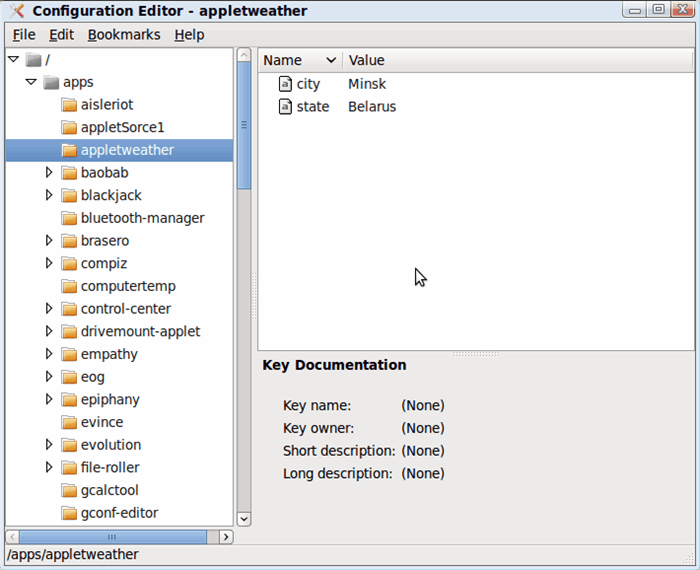
Task: Click the brasero folder icon
Action: 69,241
